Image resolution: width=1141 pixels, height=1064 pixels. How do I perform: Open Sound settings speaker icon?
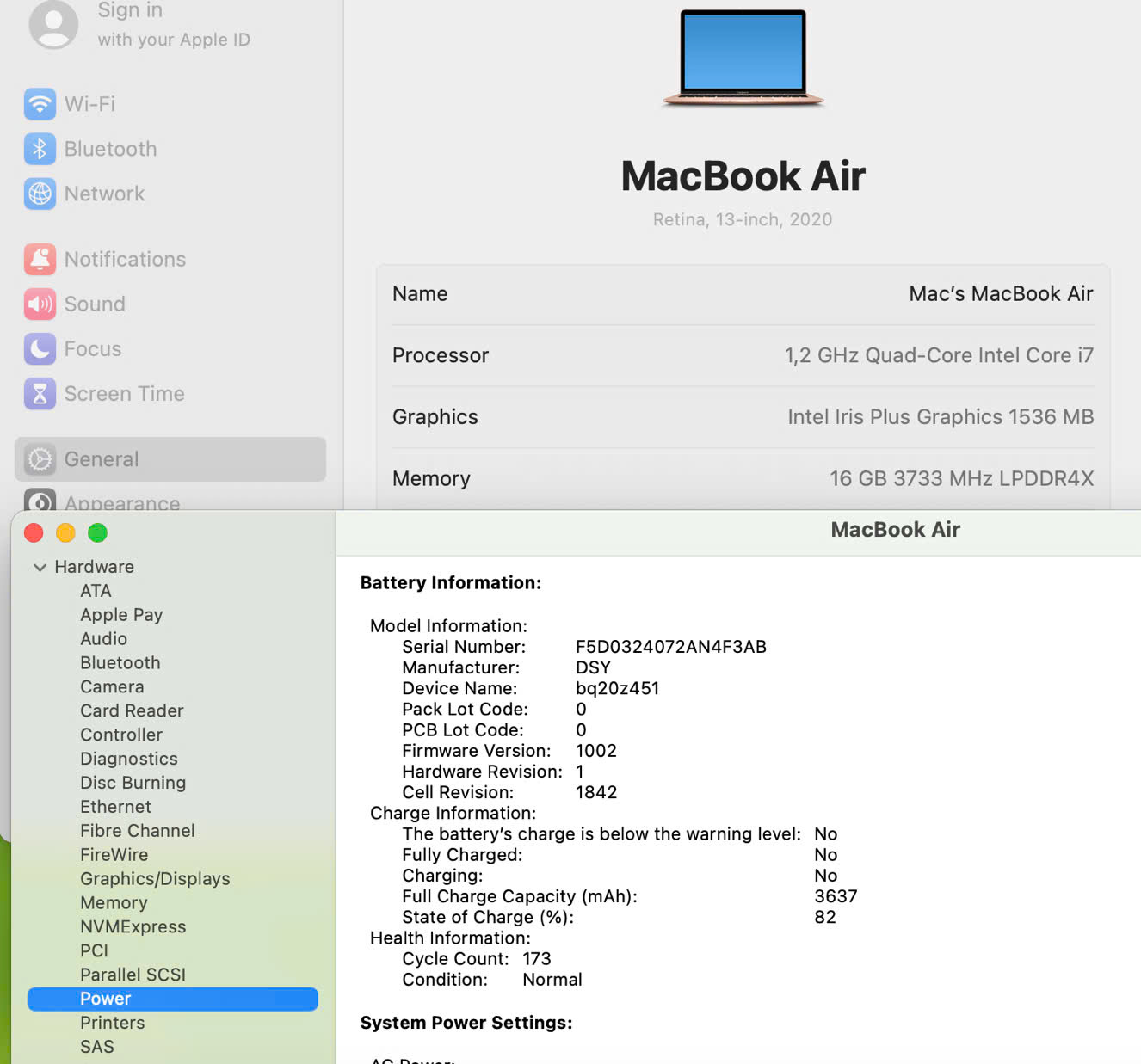(40, 304)
